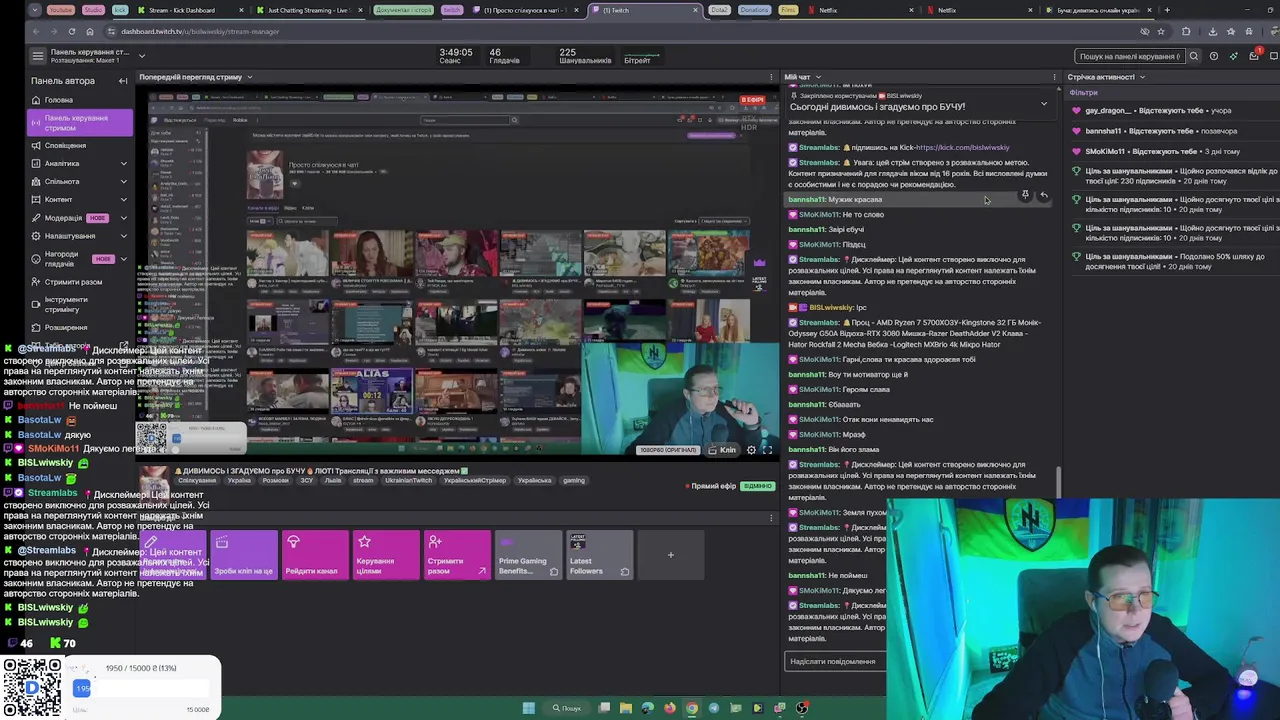
Task: Open the dashboard help question icon
Action: (x=1214, y=56)
